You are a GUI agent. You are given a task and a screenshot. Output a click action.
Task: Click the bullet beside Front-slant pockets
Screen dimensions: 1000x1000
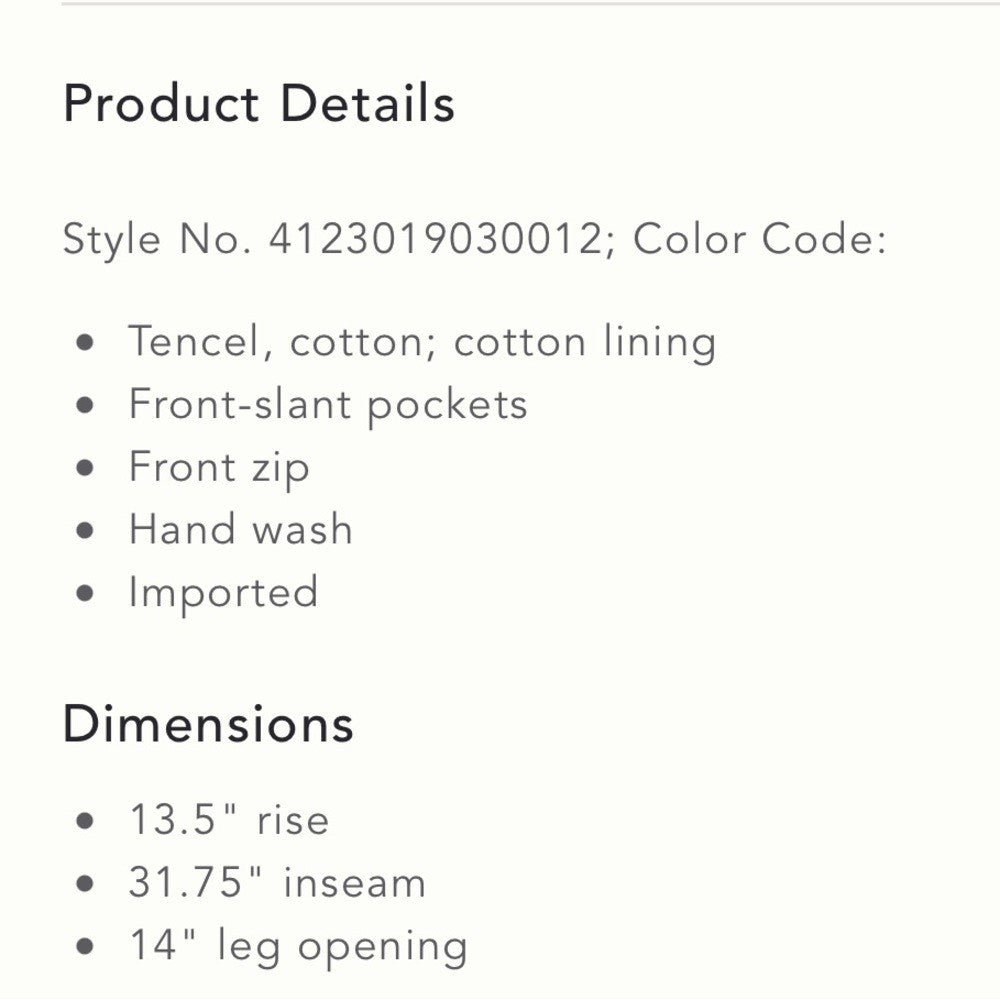tap(87, 406)
